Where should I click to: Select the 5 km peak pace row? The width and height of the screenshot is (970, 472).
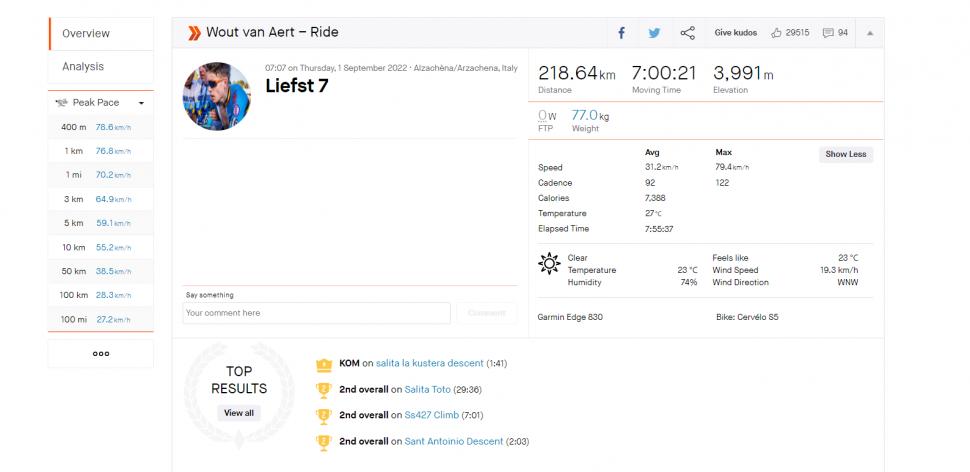click(x=101, y=223)
